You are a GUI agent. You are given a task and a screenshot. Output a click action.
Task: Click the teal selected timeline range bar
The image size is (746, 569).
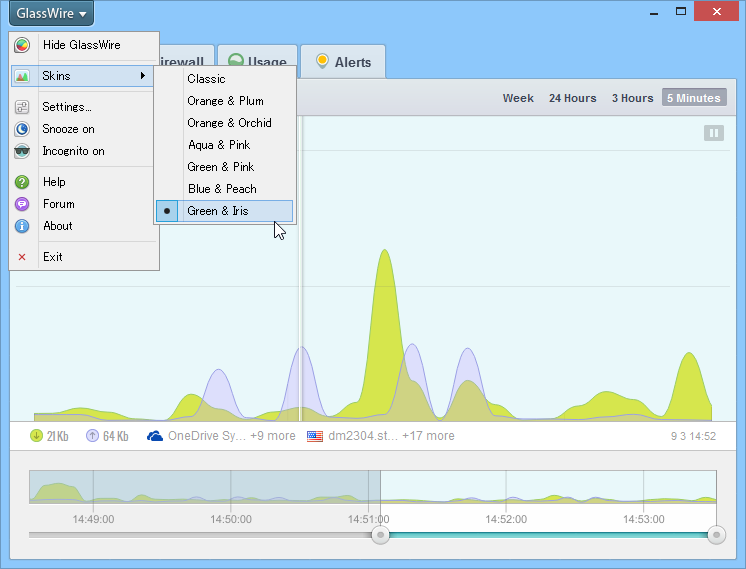548,535
